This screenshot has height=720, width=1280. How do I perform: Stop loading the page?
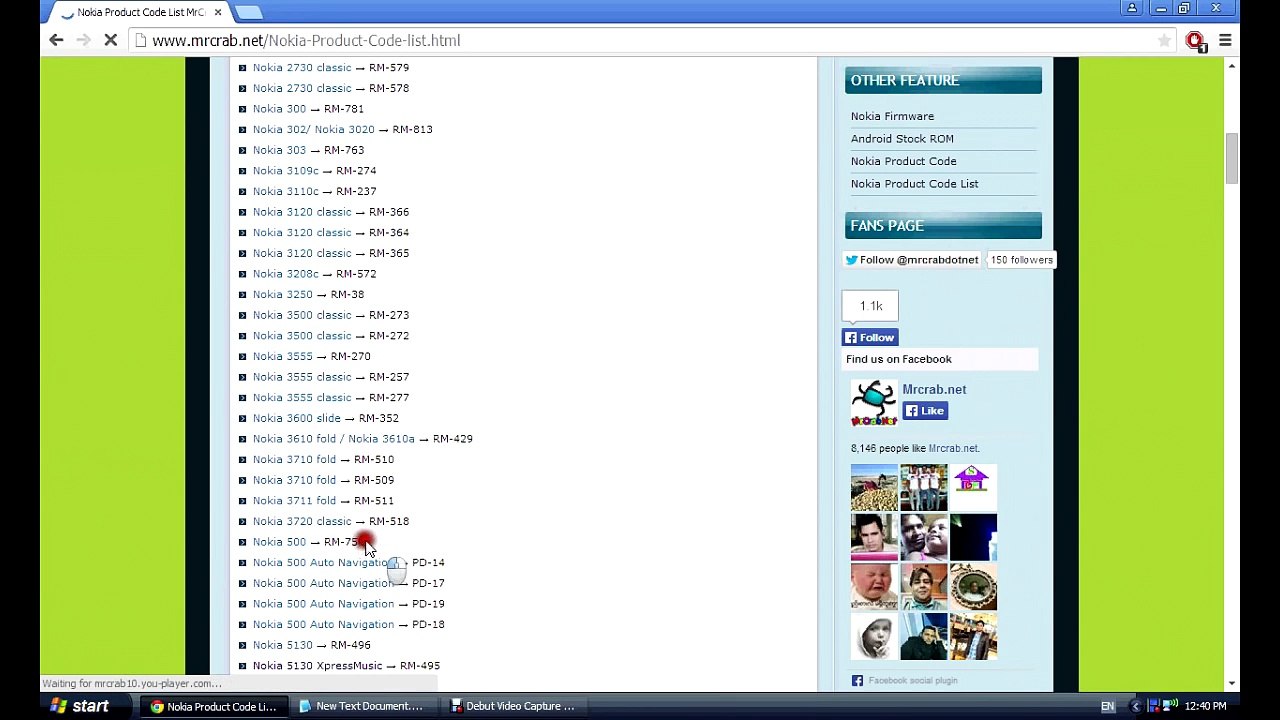click(x=111, y=40)
